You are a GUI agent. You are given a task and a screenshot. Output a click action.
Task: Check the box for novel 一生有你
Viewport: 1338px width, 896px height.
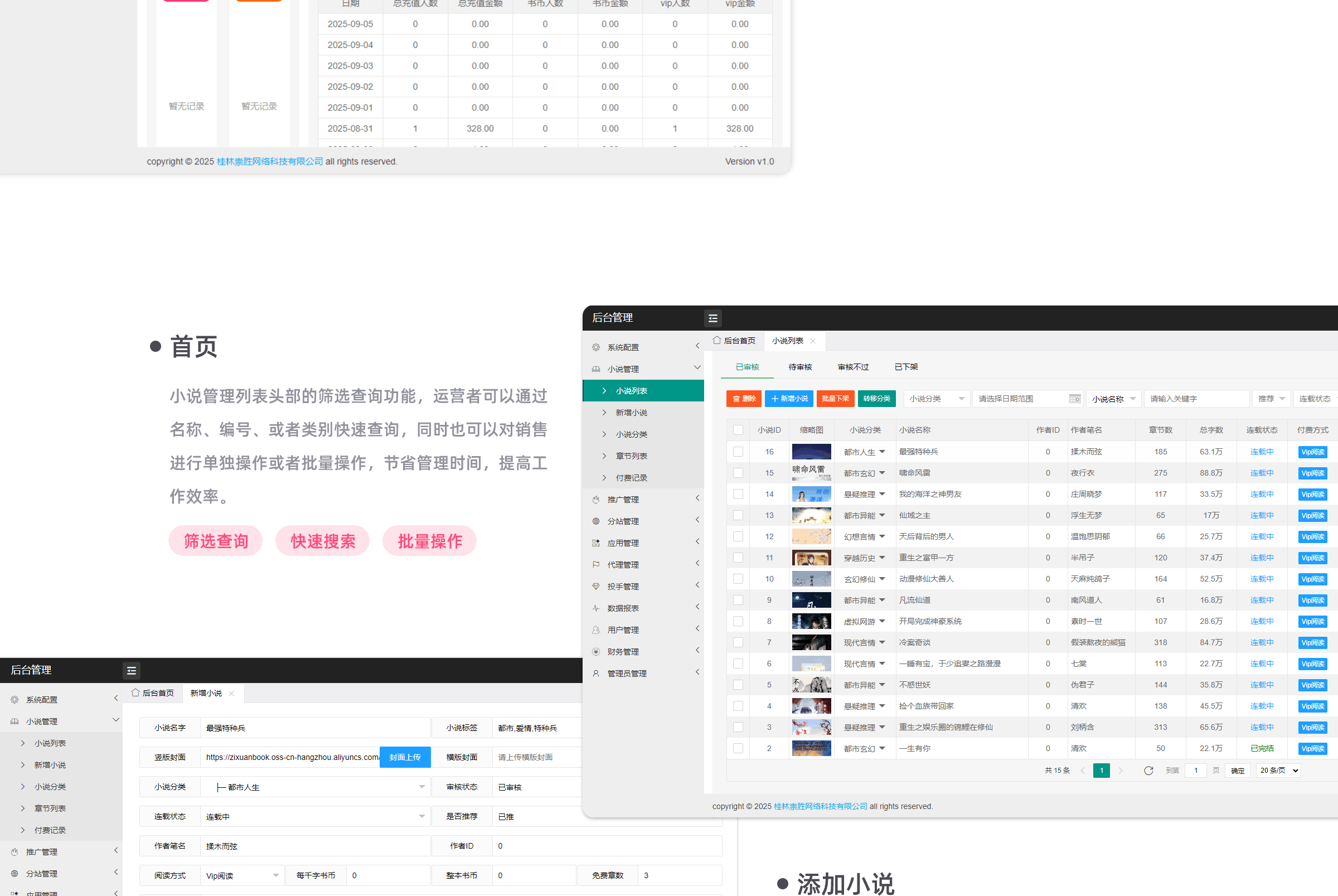point(738,748)
